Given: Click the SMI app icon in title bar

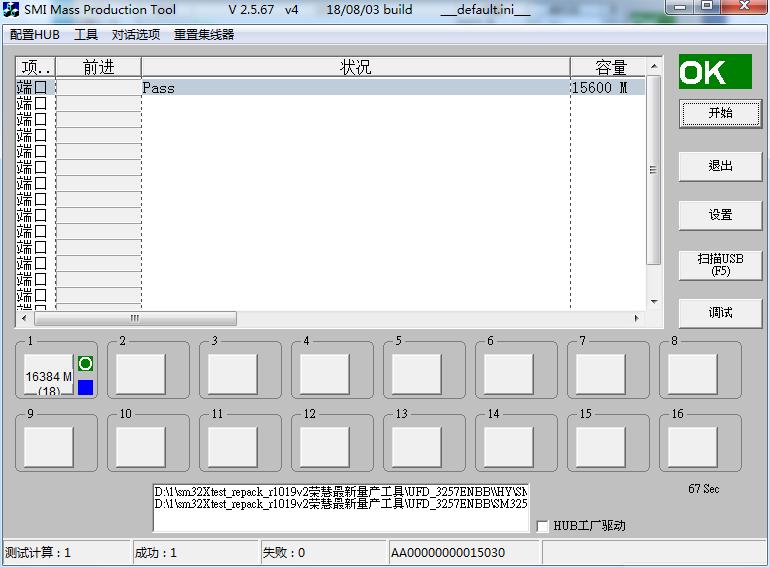Looking at the screenshot, I should coord(11,9).
